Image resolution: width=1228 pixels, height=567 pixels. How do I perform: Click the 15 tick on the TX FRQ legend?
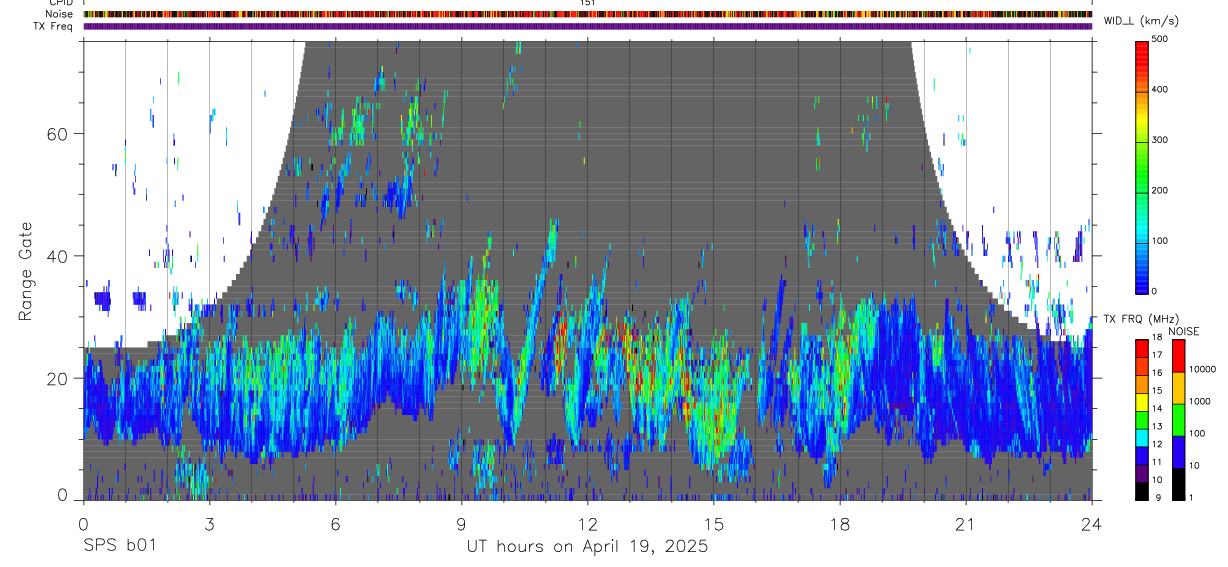[x=1157, y=391]
